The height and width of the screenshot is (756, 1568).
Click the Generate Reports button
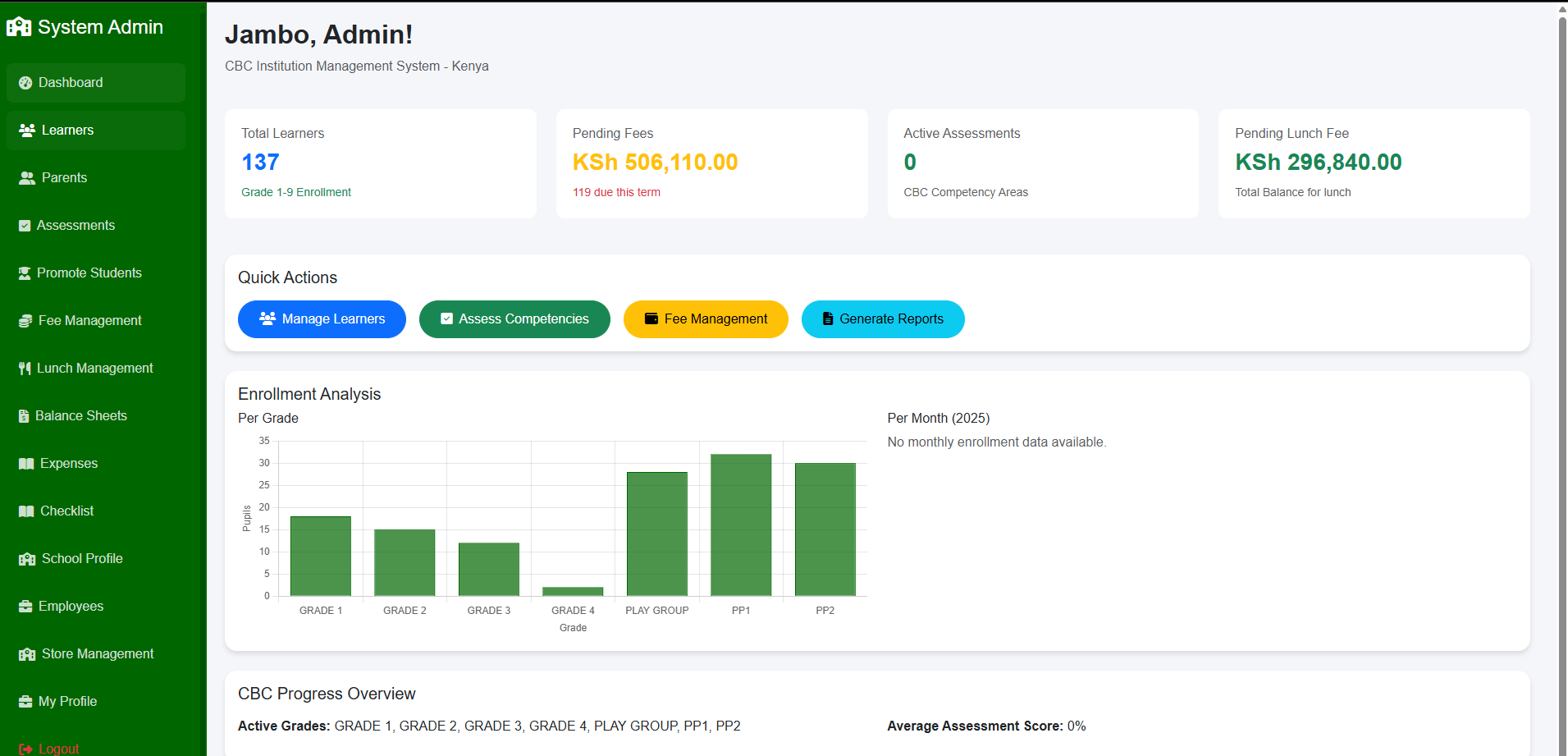point(883,319)
